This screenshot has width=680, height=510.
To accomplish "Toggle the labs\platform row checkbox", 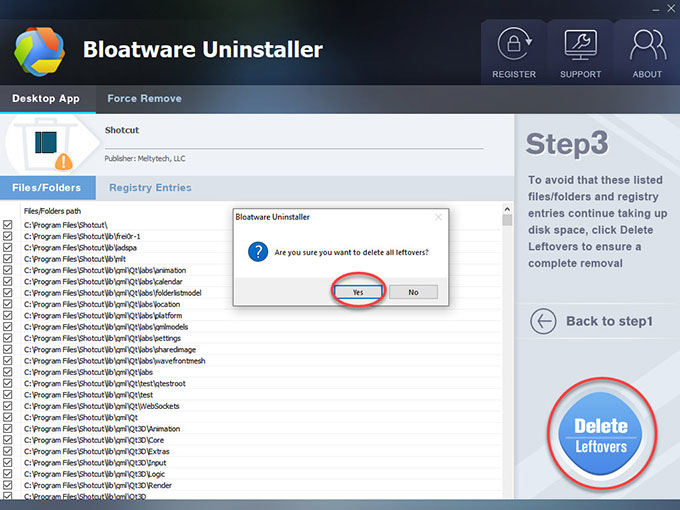I will point(7,315).
